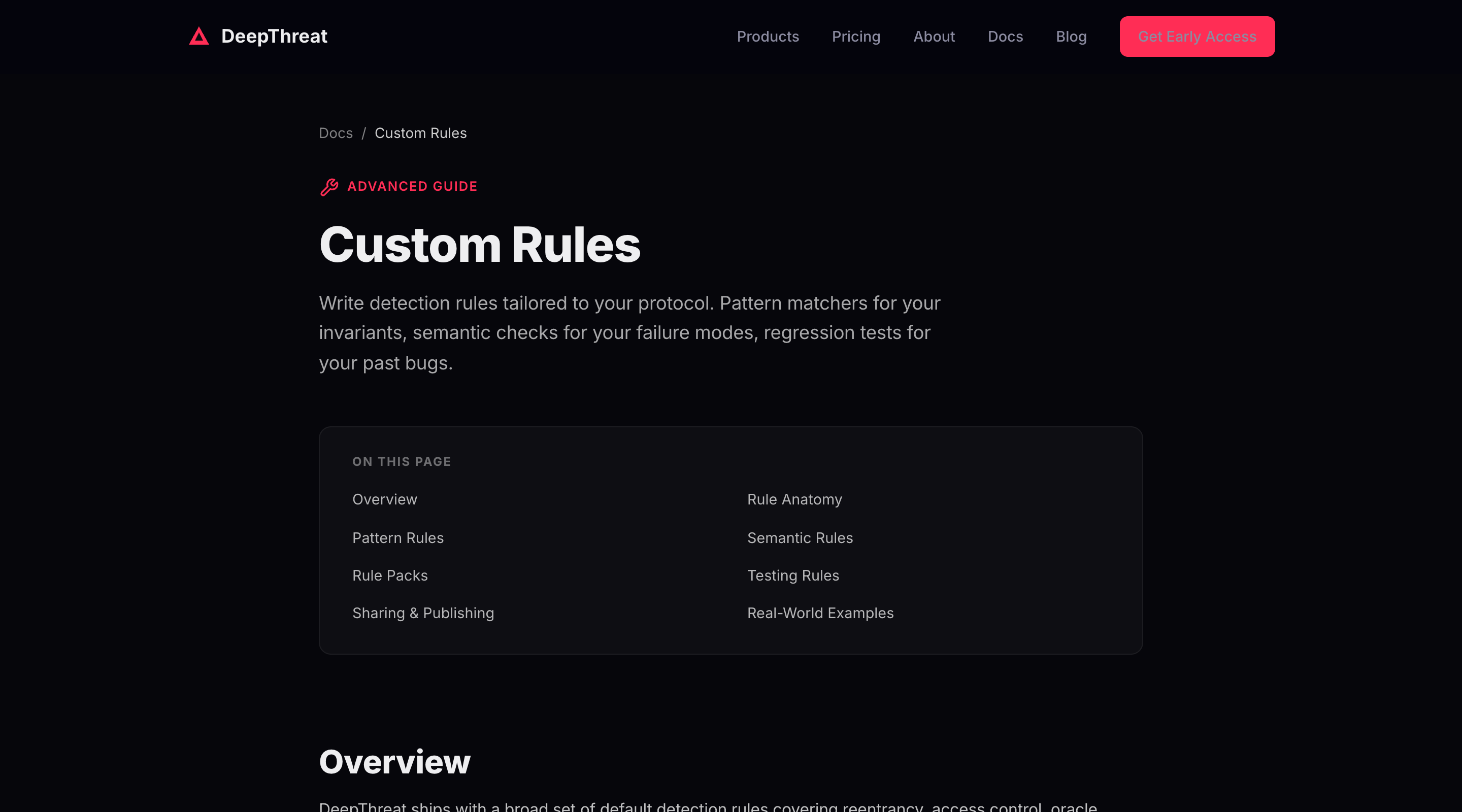Jump to the Rule Anatomy section
This screenshot has height=812, width=1462.
coord(794,499)
